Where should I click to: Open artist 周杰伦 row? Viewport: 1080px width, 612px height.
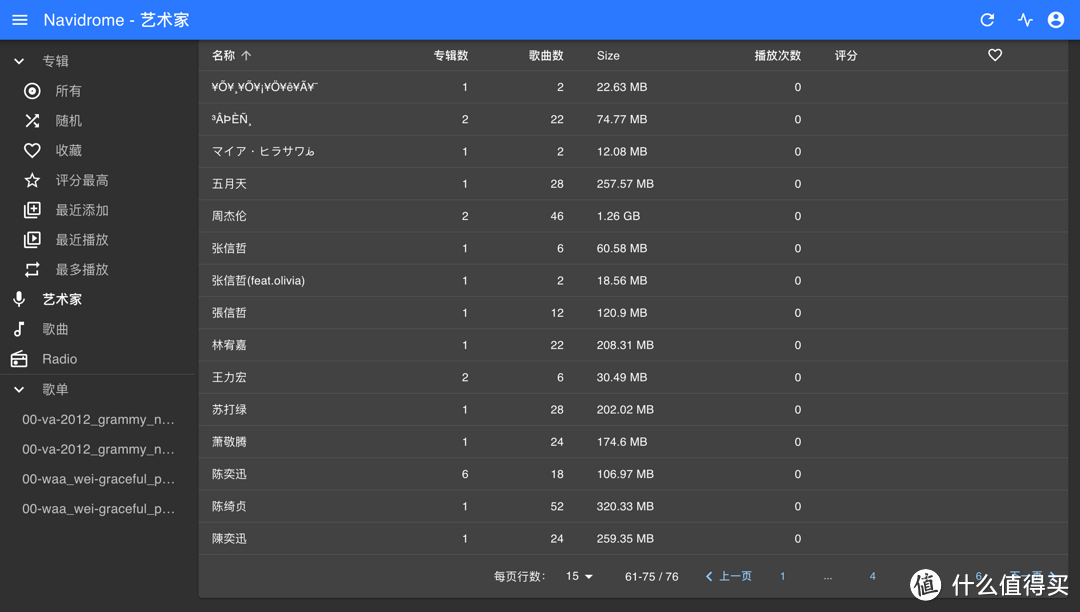click(229, 216)
